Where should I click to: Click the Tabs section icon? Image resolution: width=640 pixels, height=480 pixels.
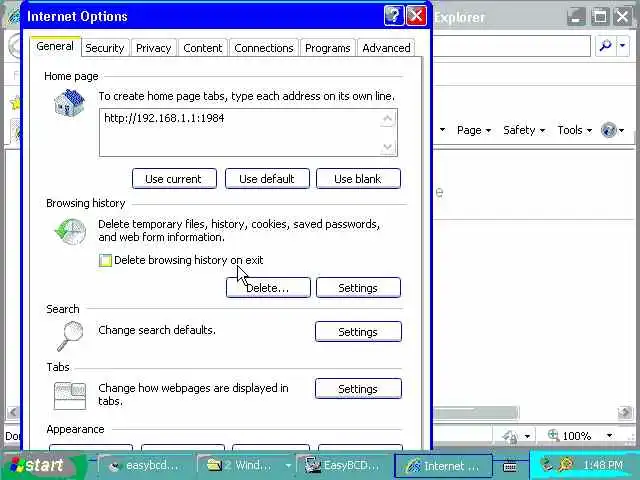point(70,396)
